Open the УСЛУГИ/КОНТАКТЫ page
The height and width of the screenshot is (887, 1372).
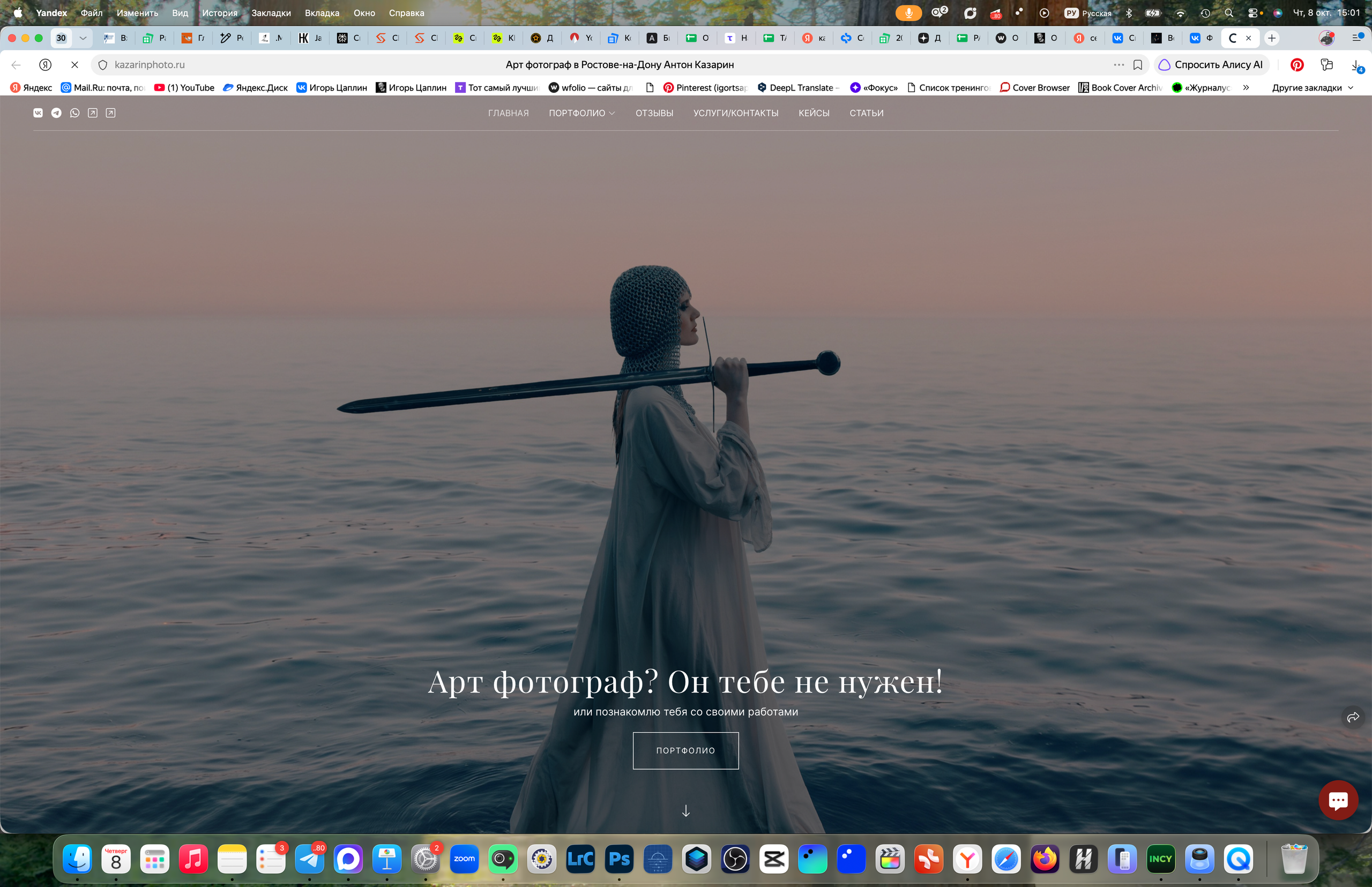[x=735, y=113]
